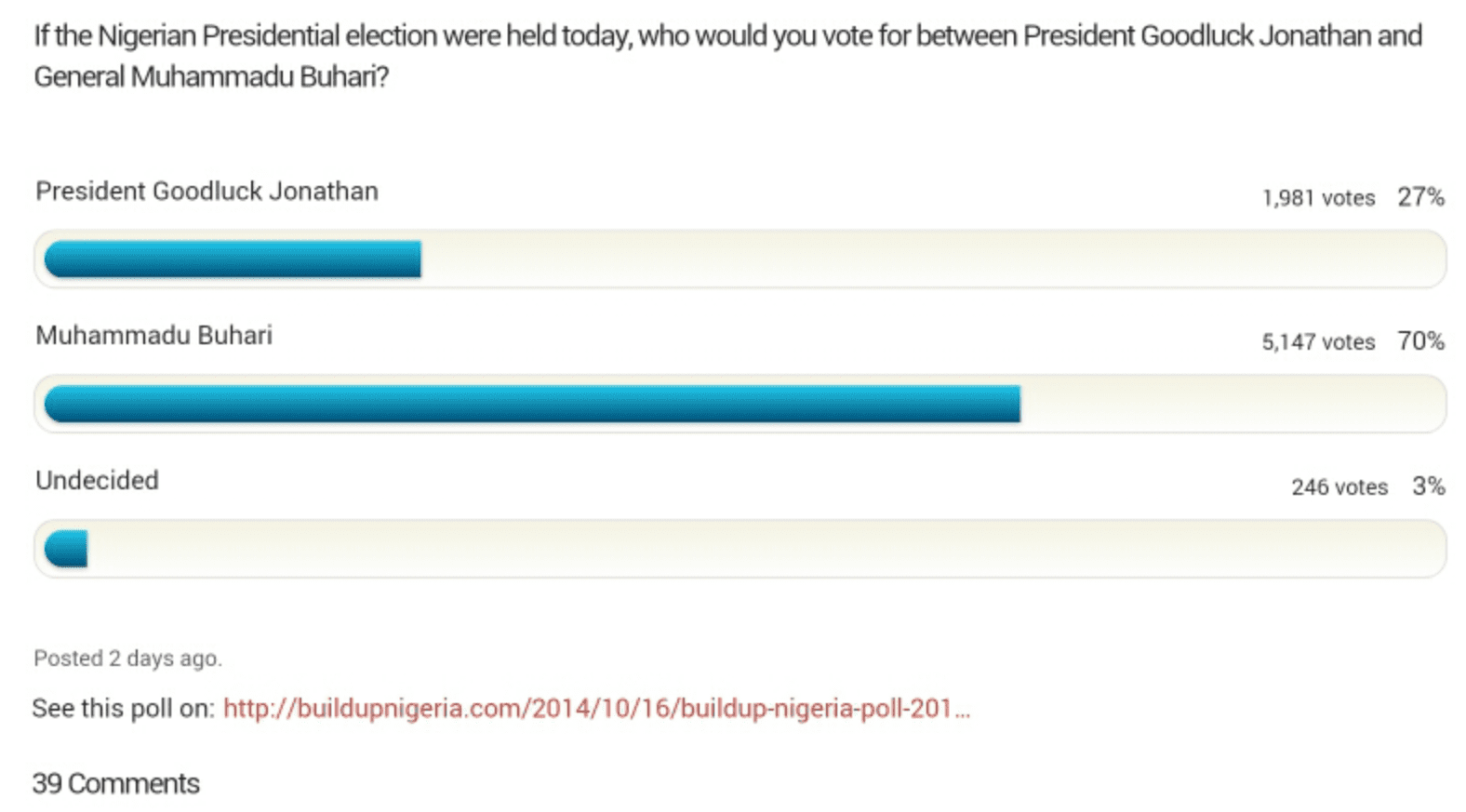Click the 27% result percentage
The width and height of the screenshot is (1466, 812).
pos(1420,197)
